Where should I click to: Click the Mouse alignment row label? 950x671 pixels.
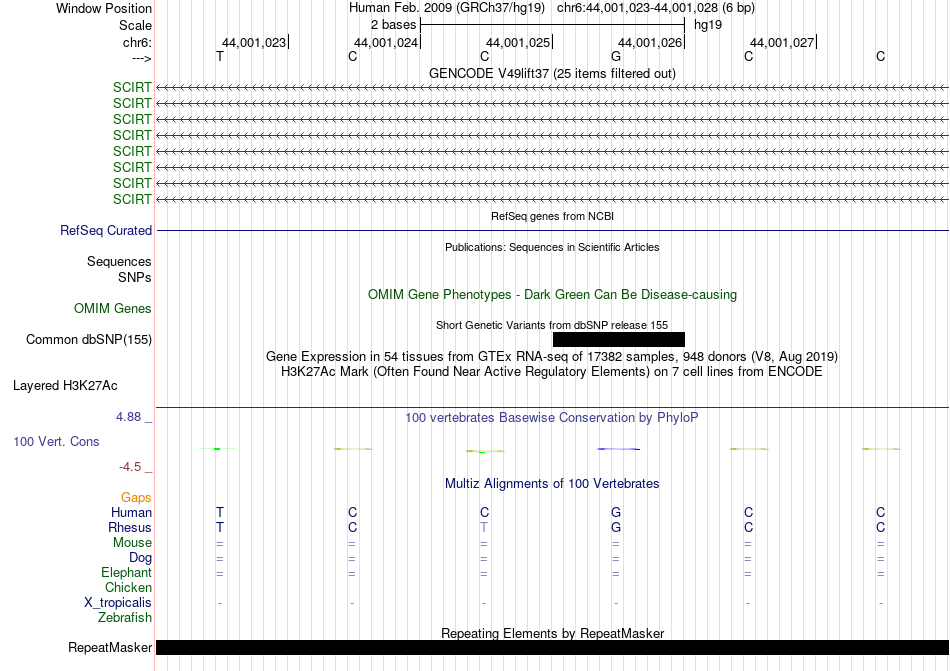coord(132,543)
